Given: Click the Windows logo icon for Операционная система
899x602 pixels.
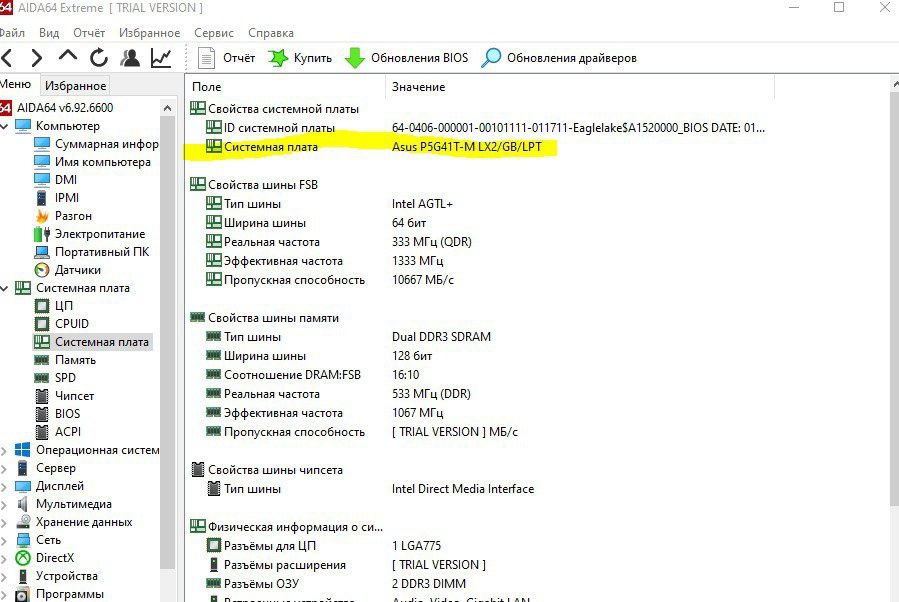Looking at the screenshot, I should 22,450.
